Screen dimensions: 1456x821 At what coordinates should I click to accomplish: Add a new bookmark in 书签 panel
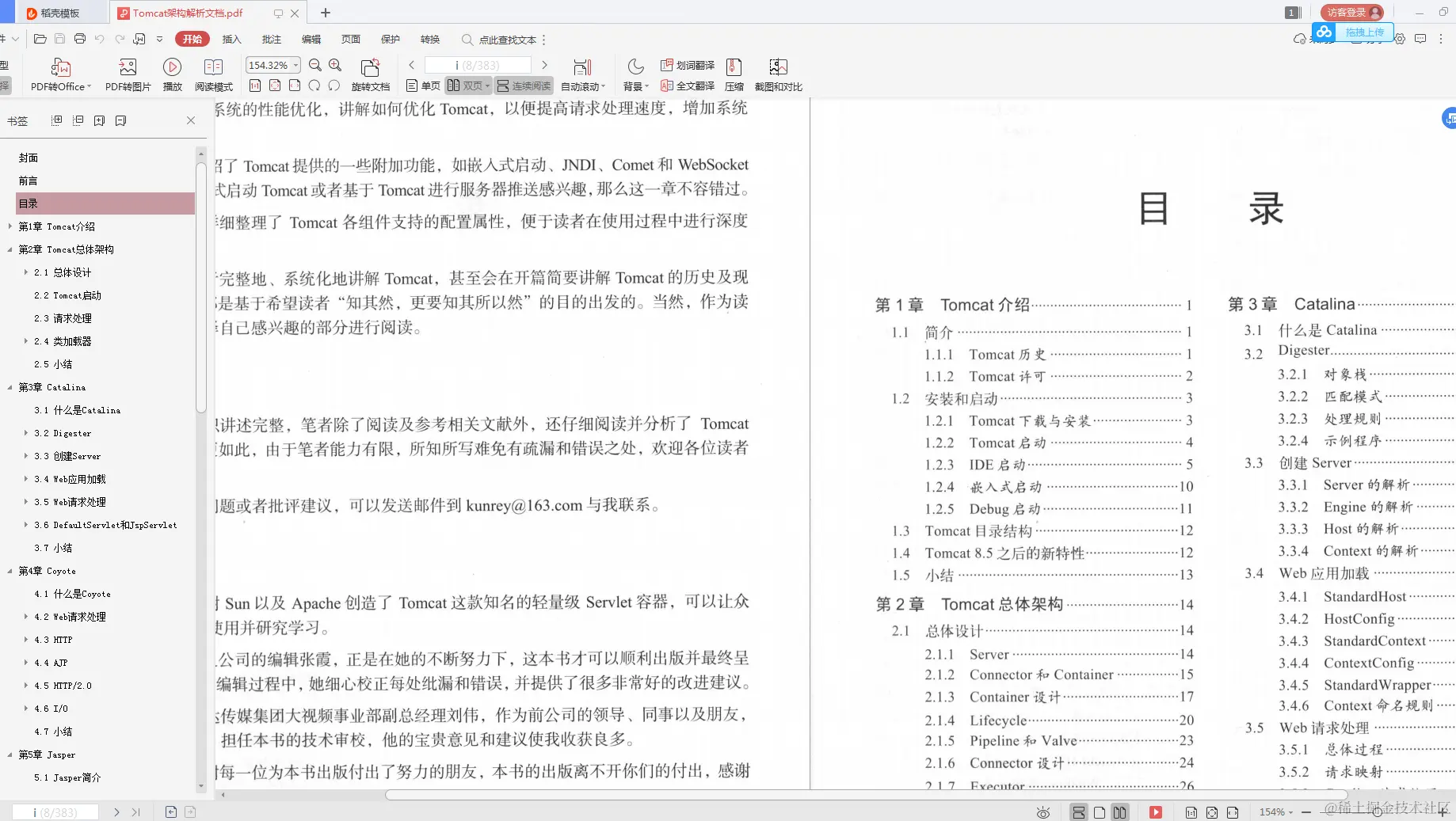pyautogui.click(x=99, y=120)
